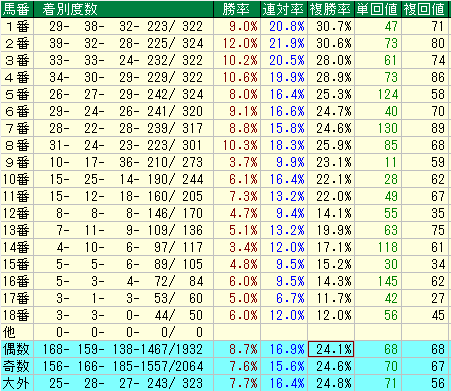Screen dimensions: 451x391
Task: Click the 着別度数 column header
Action: 123,9
